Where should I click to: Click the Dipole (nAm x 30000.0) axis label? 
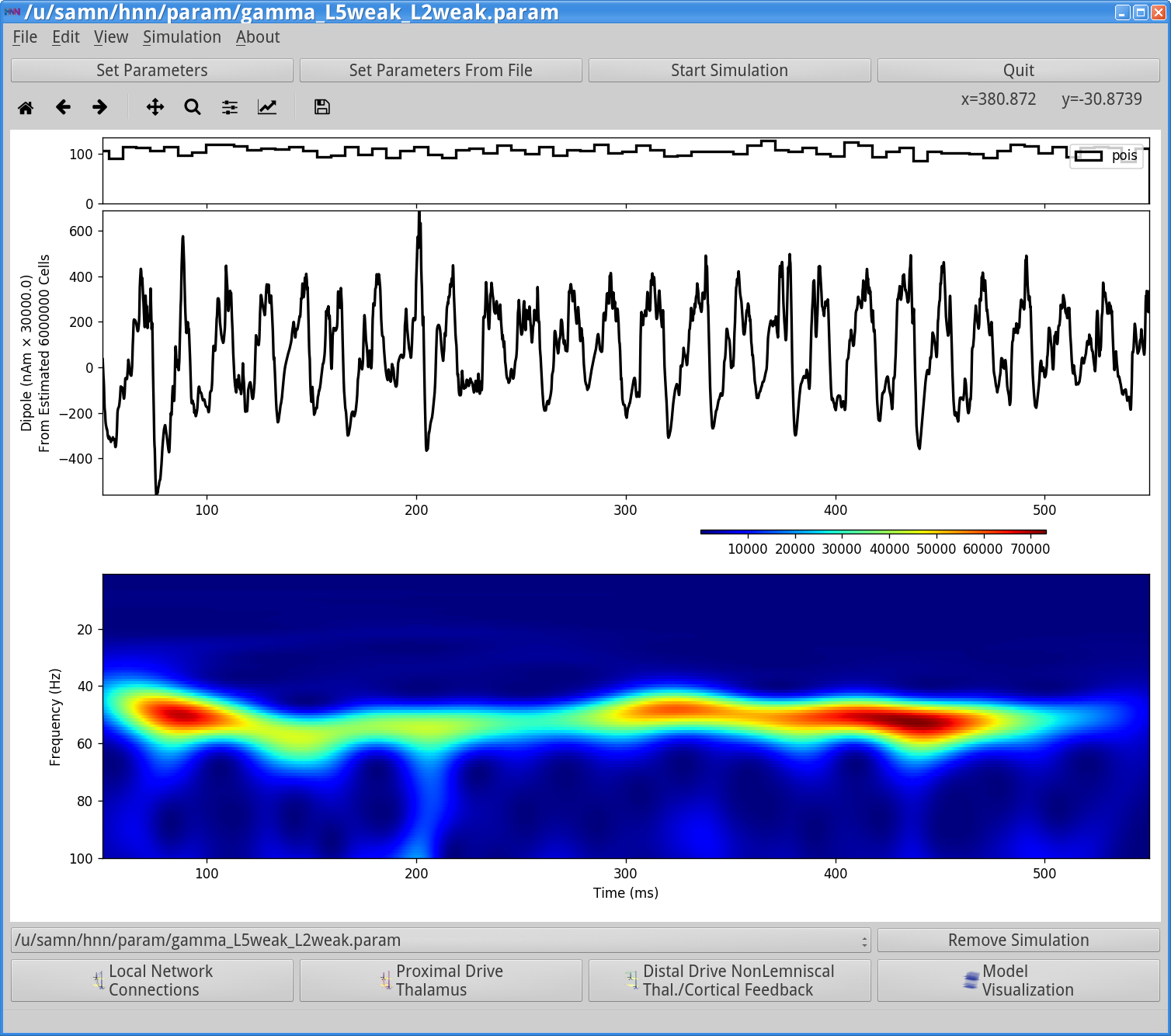coord(26,353)
